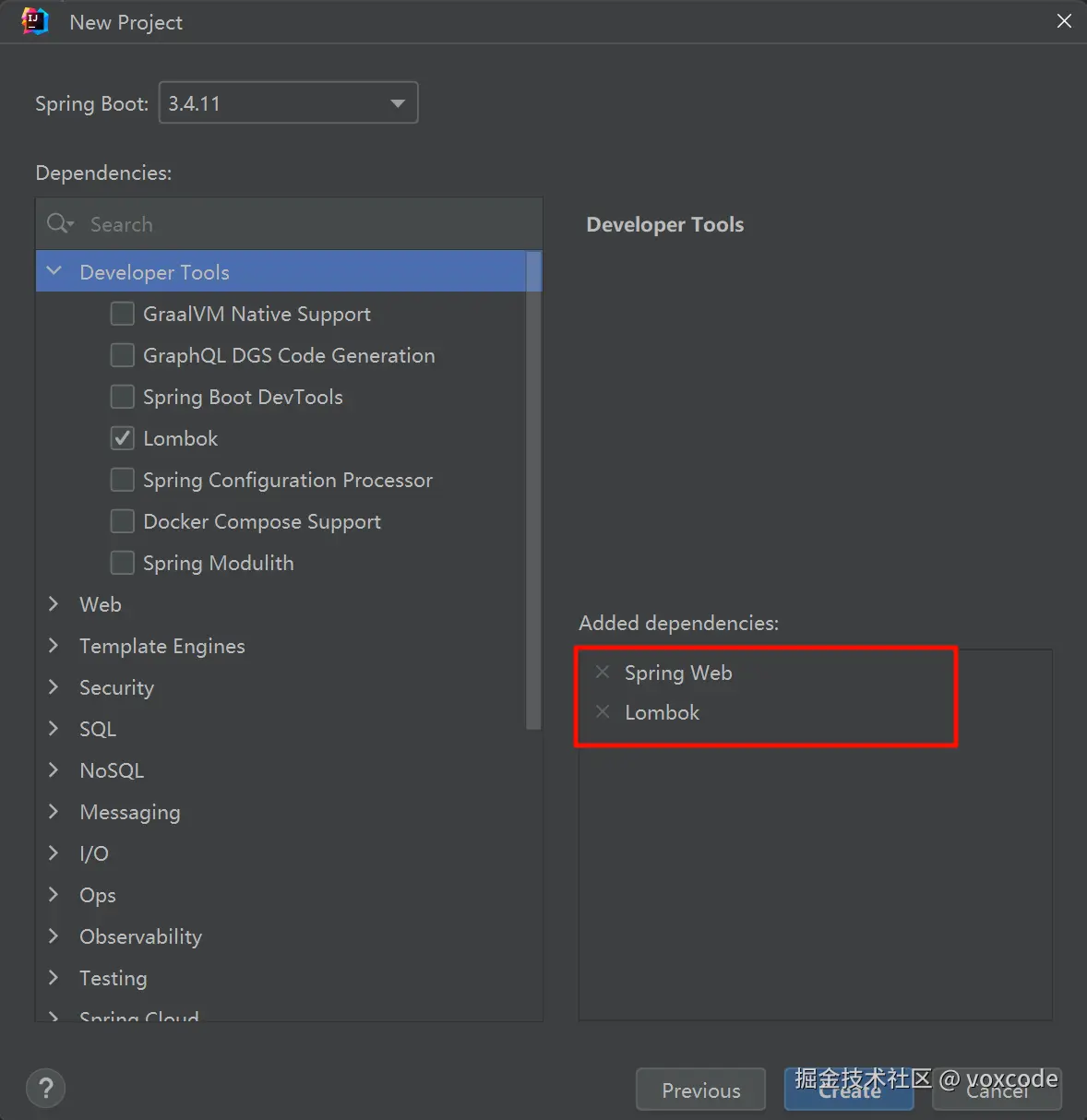The height and width of the screenshot is (1120, 1087).
Task: Uncheck the Lombok checkbox
Action: click(122, 438)
